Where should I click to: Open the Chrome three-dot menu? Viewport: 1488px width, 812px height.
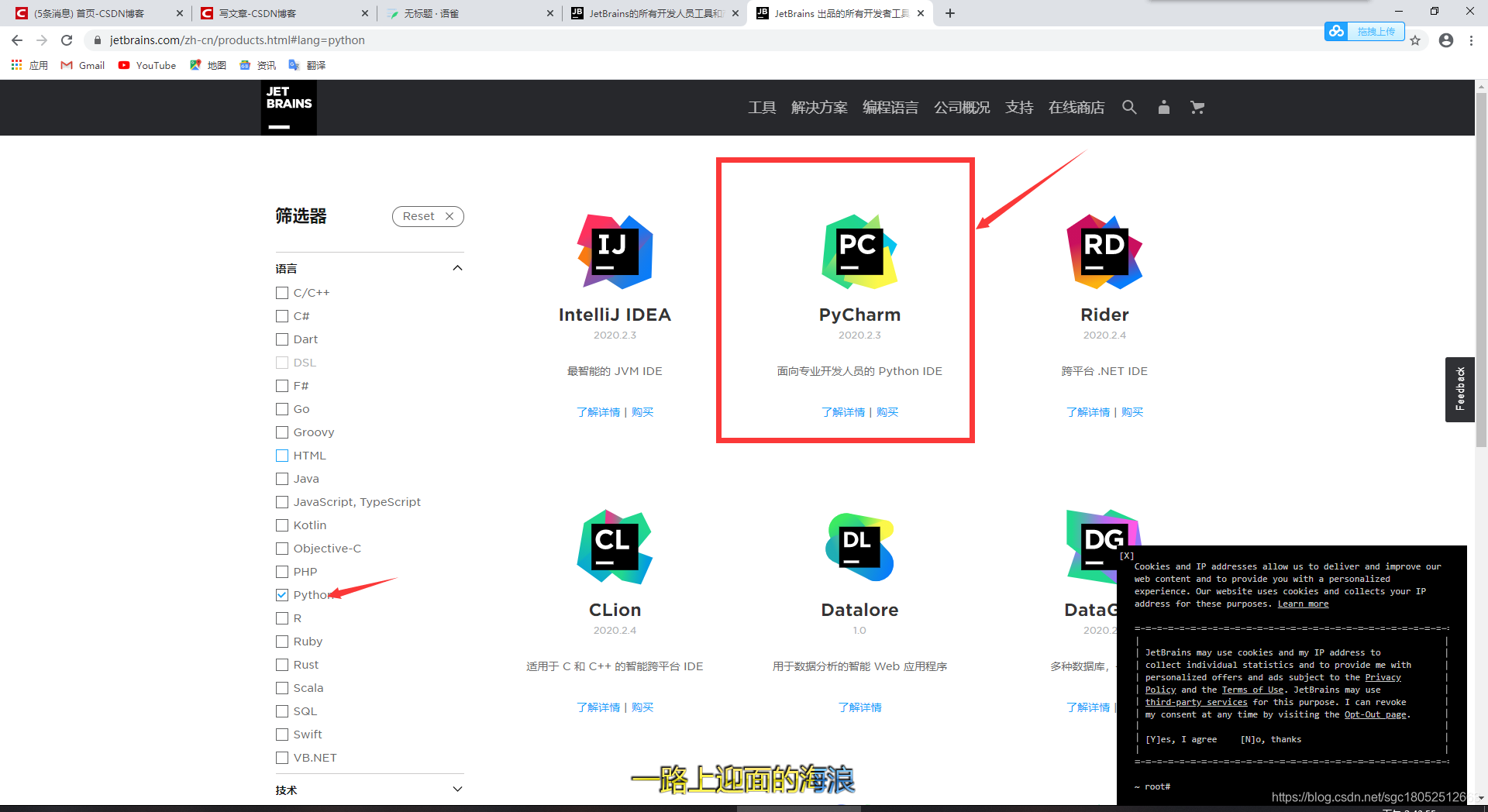1471,40
